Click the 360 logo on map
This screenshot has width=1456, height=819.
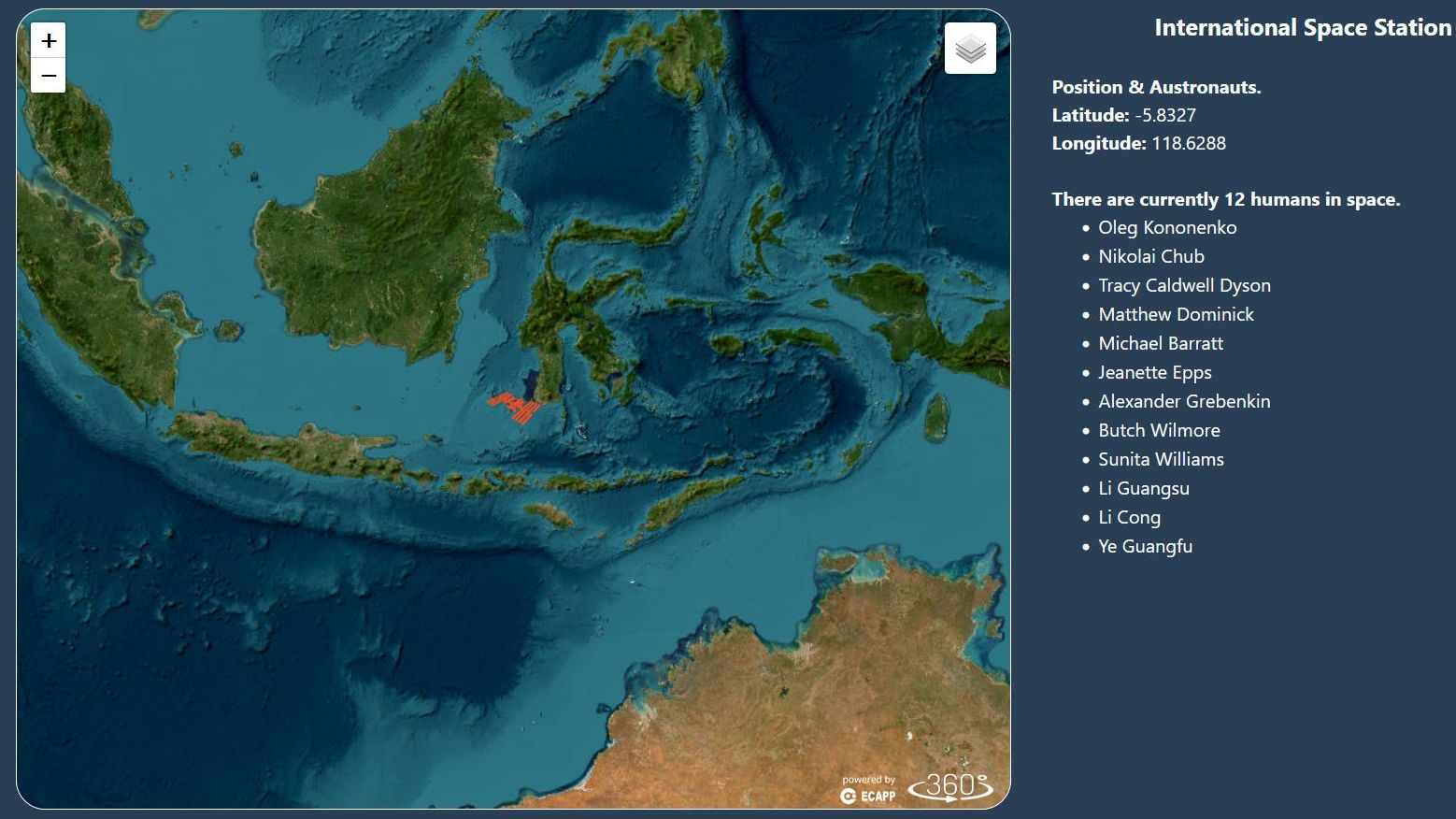950,786
